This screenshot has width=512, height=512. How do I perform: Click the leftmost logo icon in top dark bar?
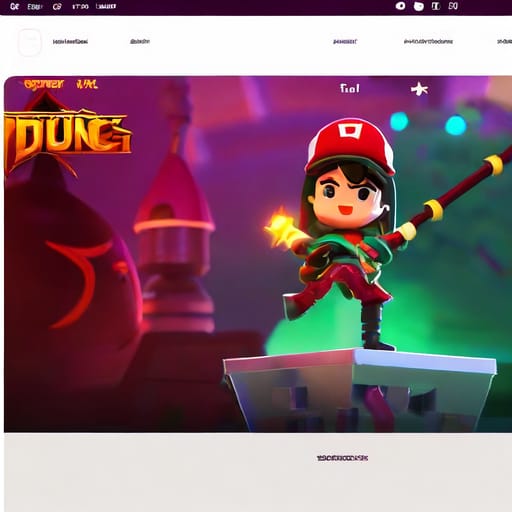click(14, 6)
